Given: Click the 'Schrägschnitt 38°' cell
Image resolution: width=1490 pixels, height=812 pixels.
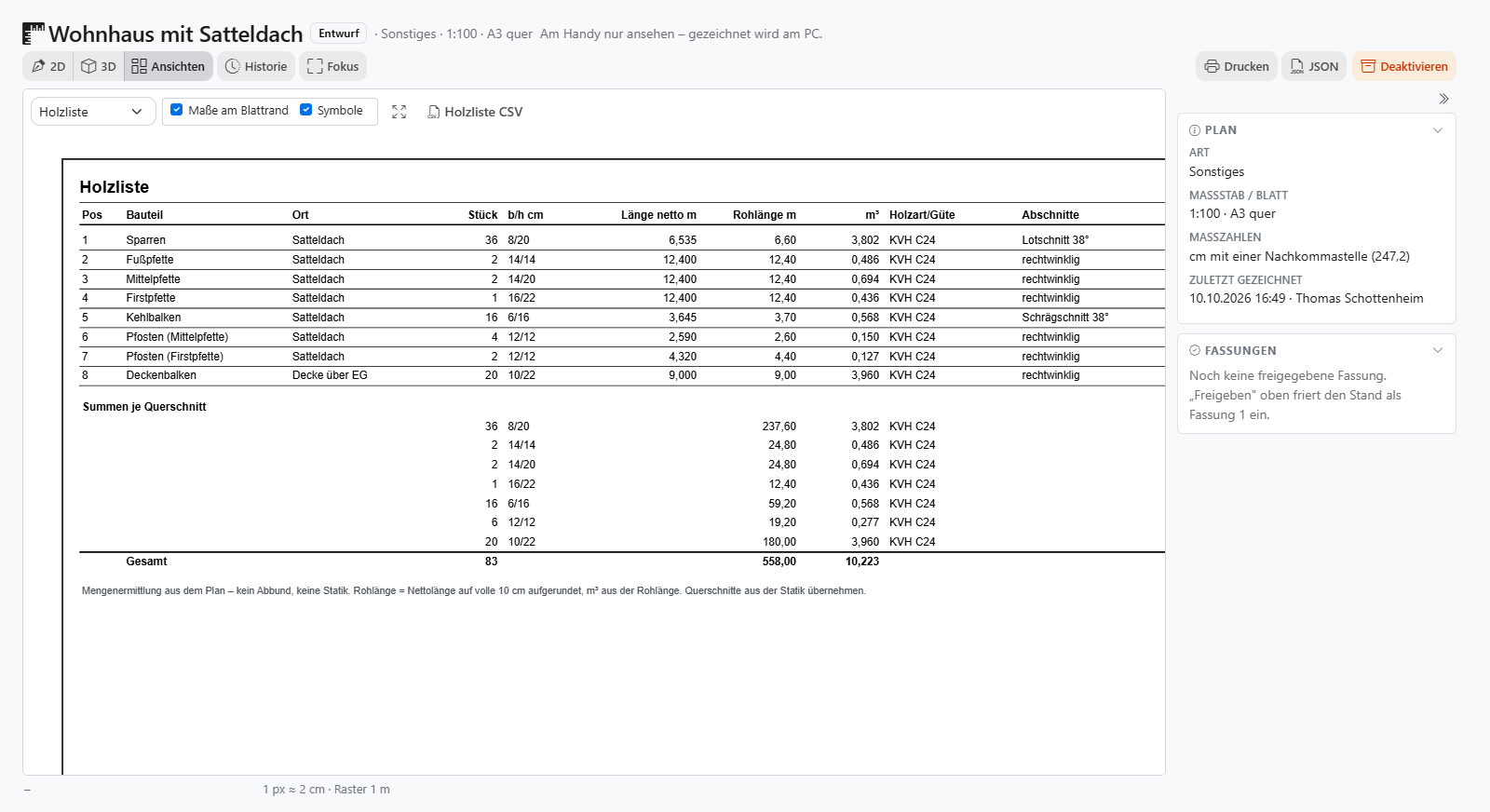Looking at the screenshot, I should (x=1065, y=318).
